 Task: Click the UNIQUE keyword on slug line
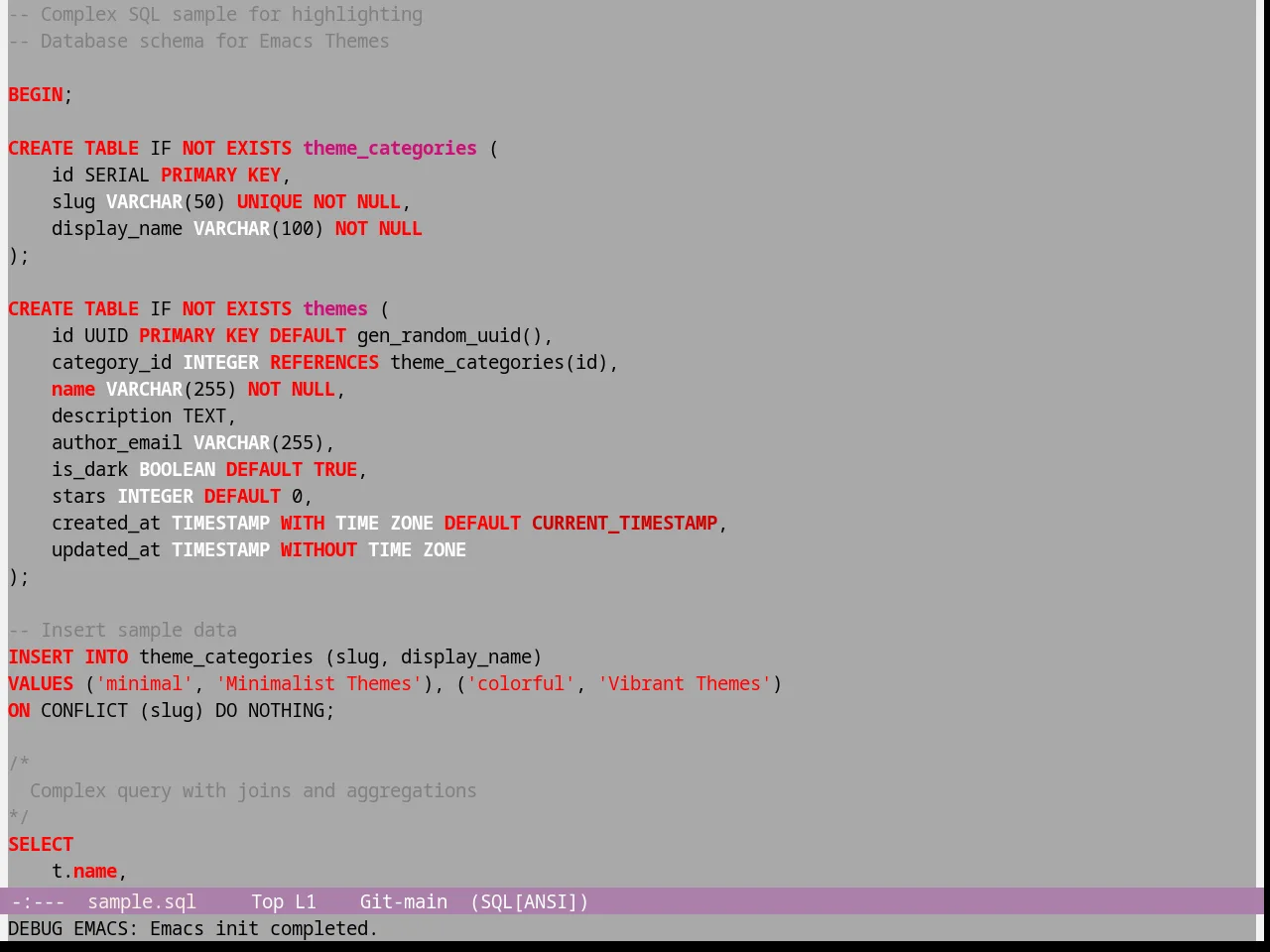(270, 202)
